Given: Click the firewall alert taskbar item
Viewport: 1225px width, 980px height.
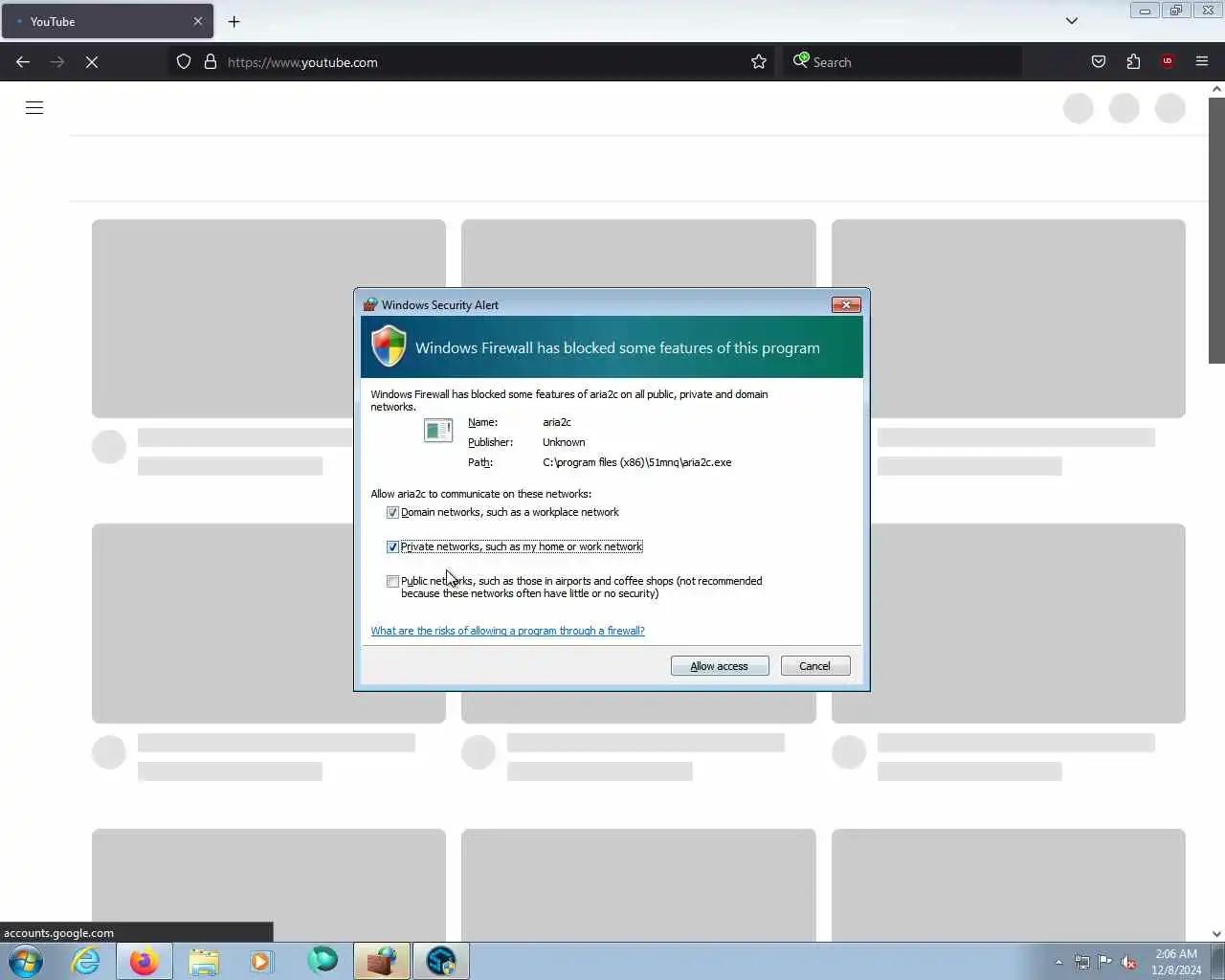Looking at the screenshot, I should click(x=382, y=961).
